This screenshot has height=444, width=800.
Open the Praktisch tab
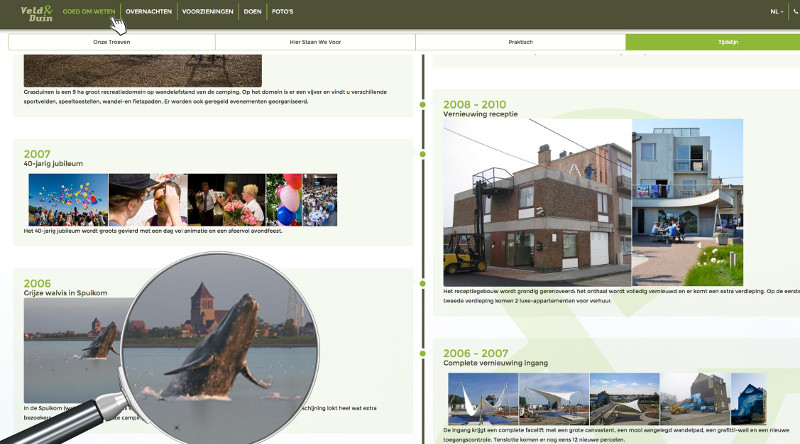tap(520, 42)
